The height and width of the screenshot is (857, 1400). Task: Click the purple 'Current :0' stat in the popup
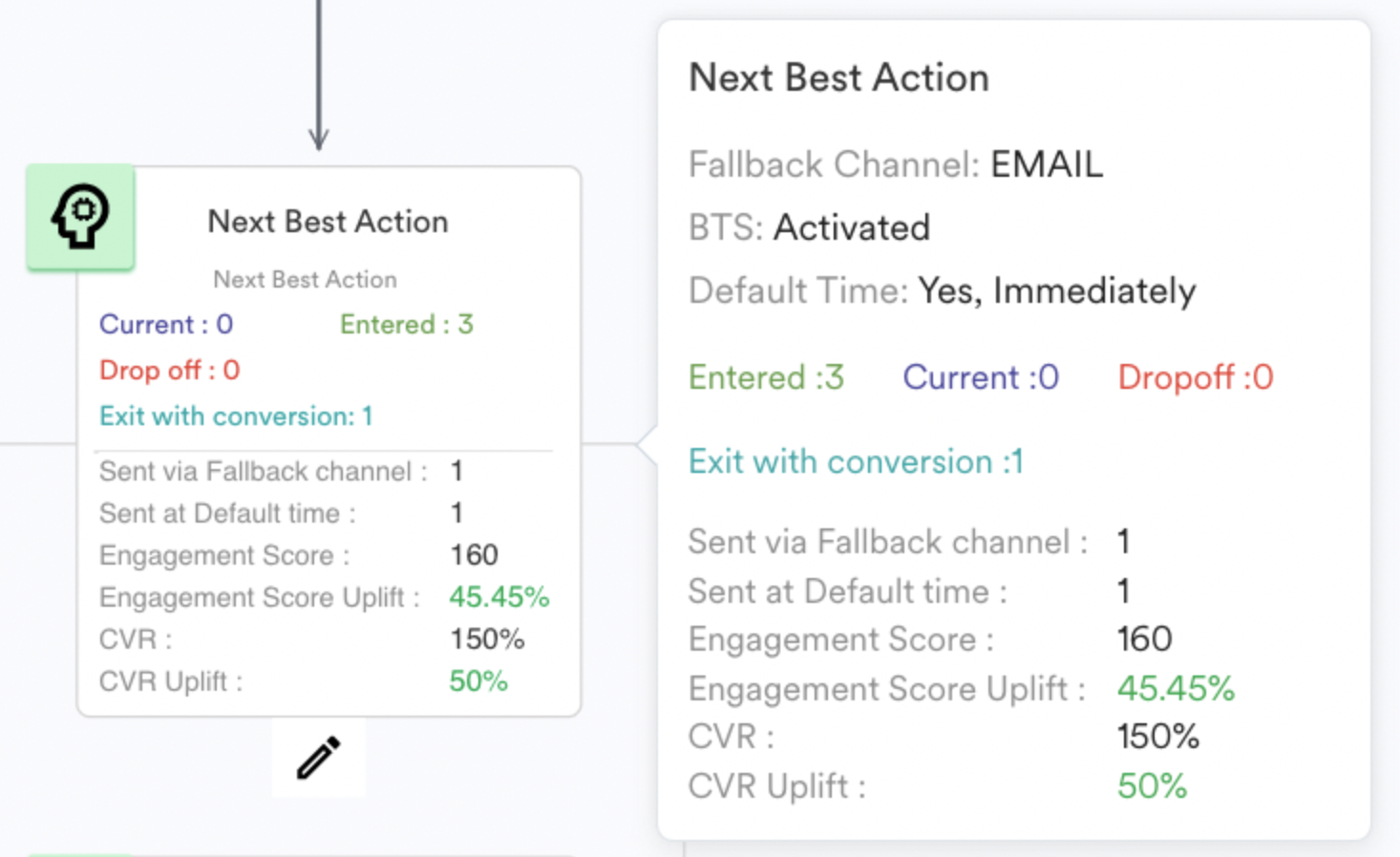pyautogui.click(x=981, y=378)
